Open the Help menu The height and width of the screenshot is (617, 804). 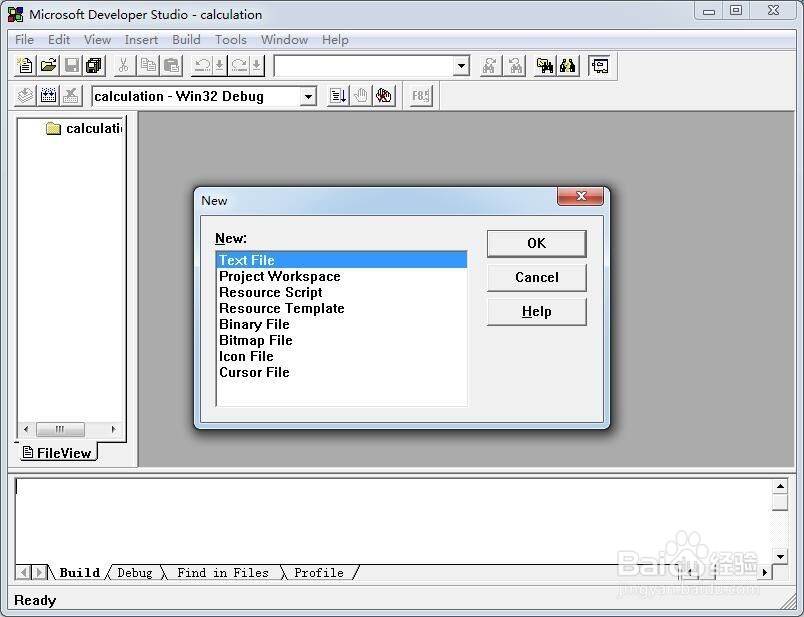point(335,39)
